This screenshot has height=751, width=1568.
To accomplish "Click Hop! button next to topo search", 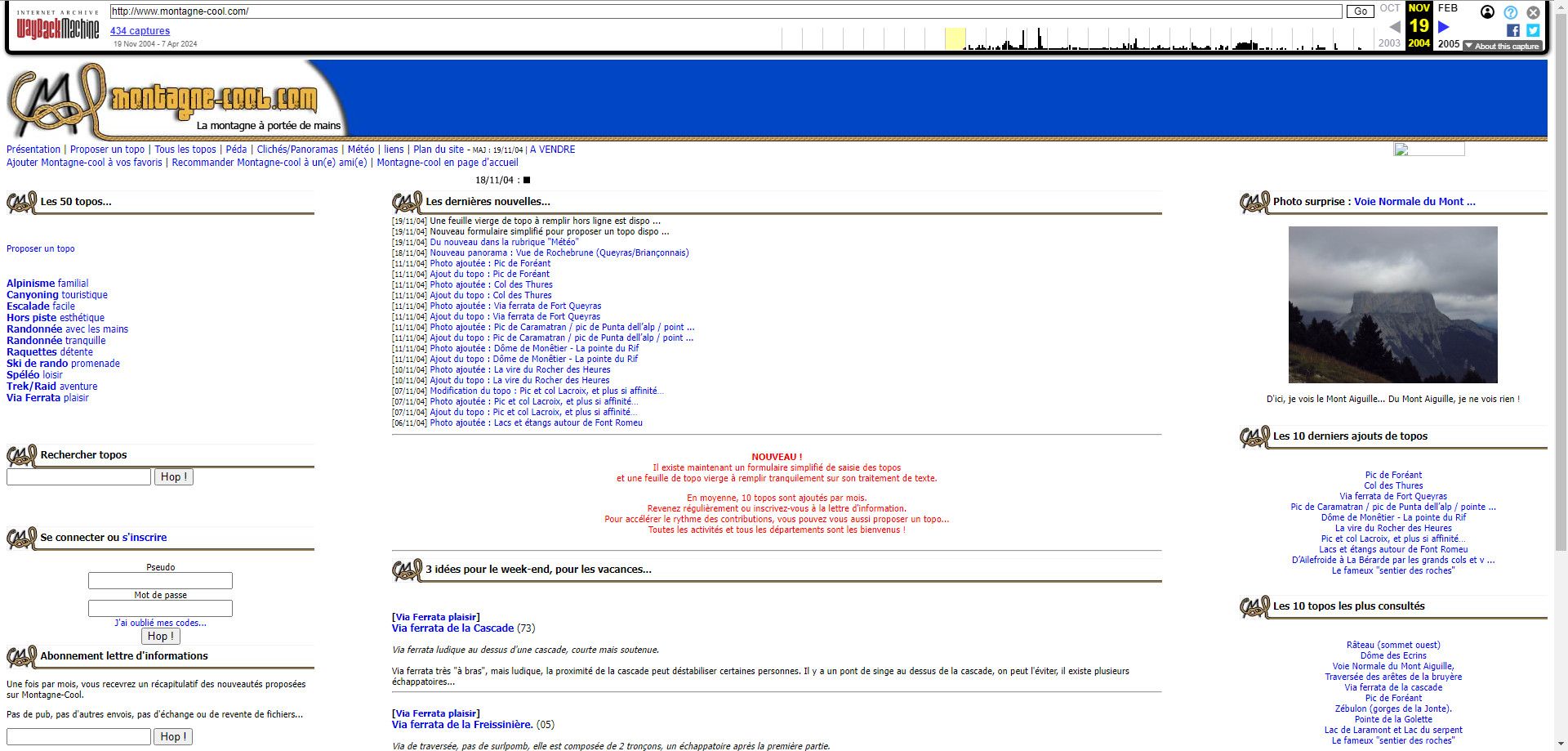I will point(174,476).
